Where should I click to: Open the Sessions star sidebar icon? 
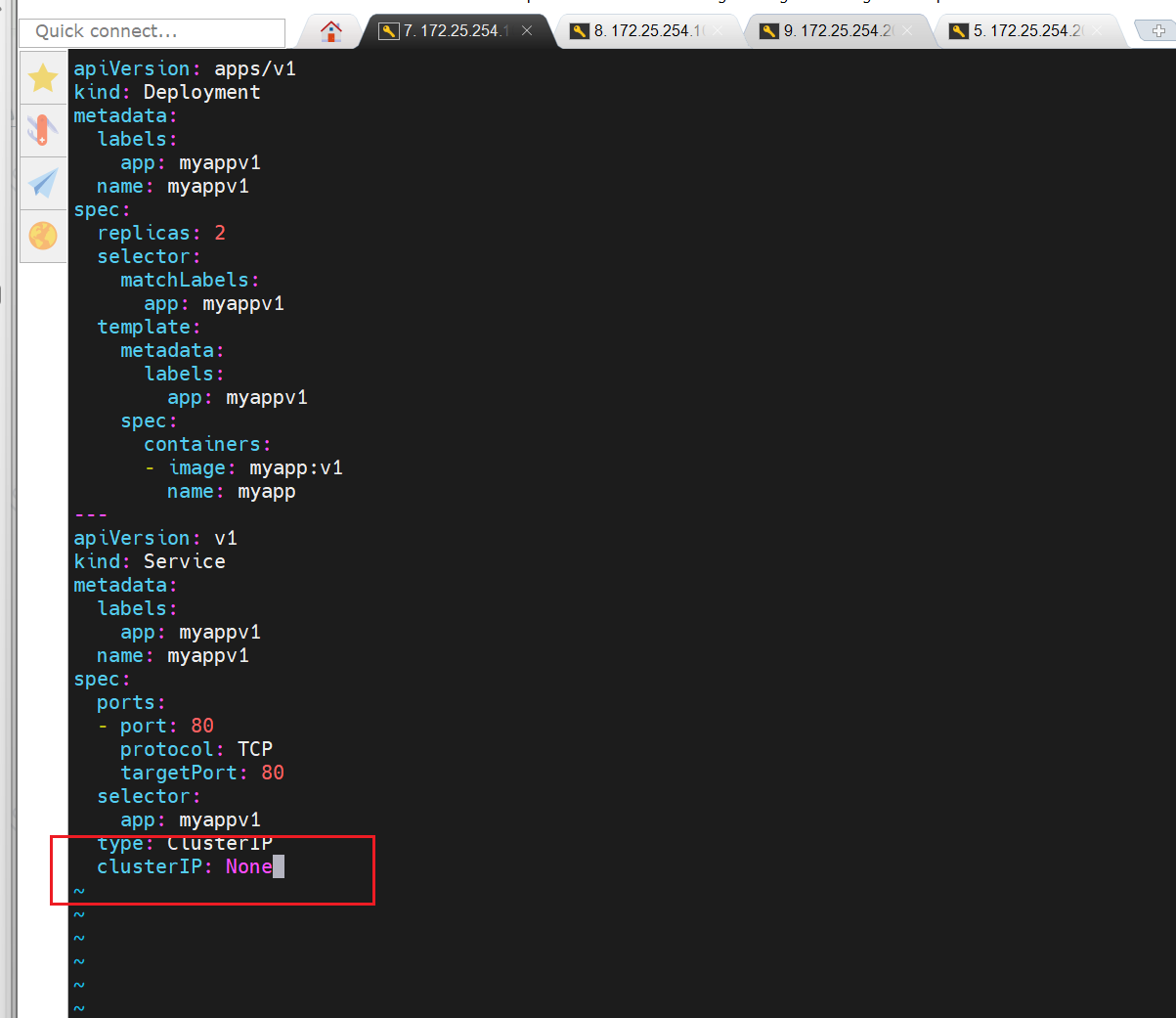(x=43, y=77)
